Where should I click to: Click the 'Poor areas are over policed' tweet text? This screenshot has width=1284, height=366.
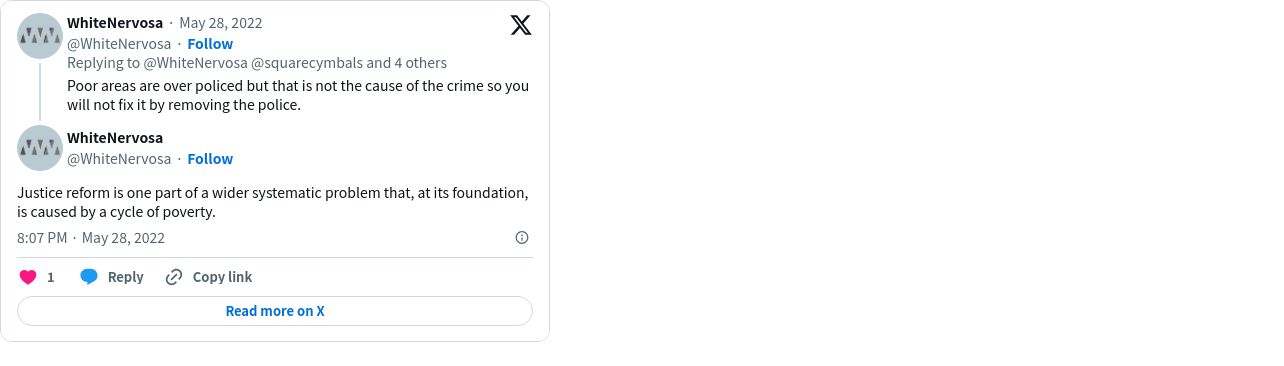(298, 95)
